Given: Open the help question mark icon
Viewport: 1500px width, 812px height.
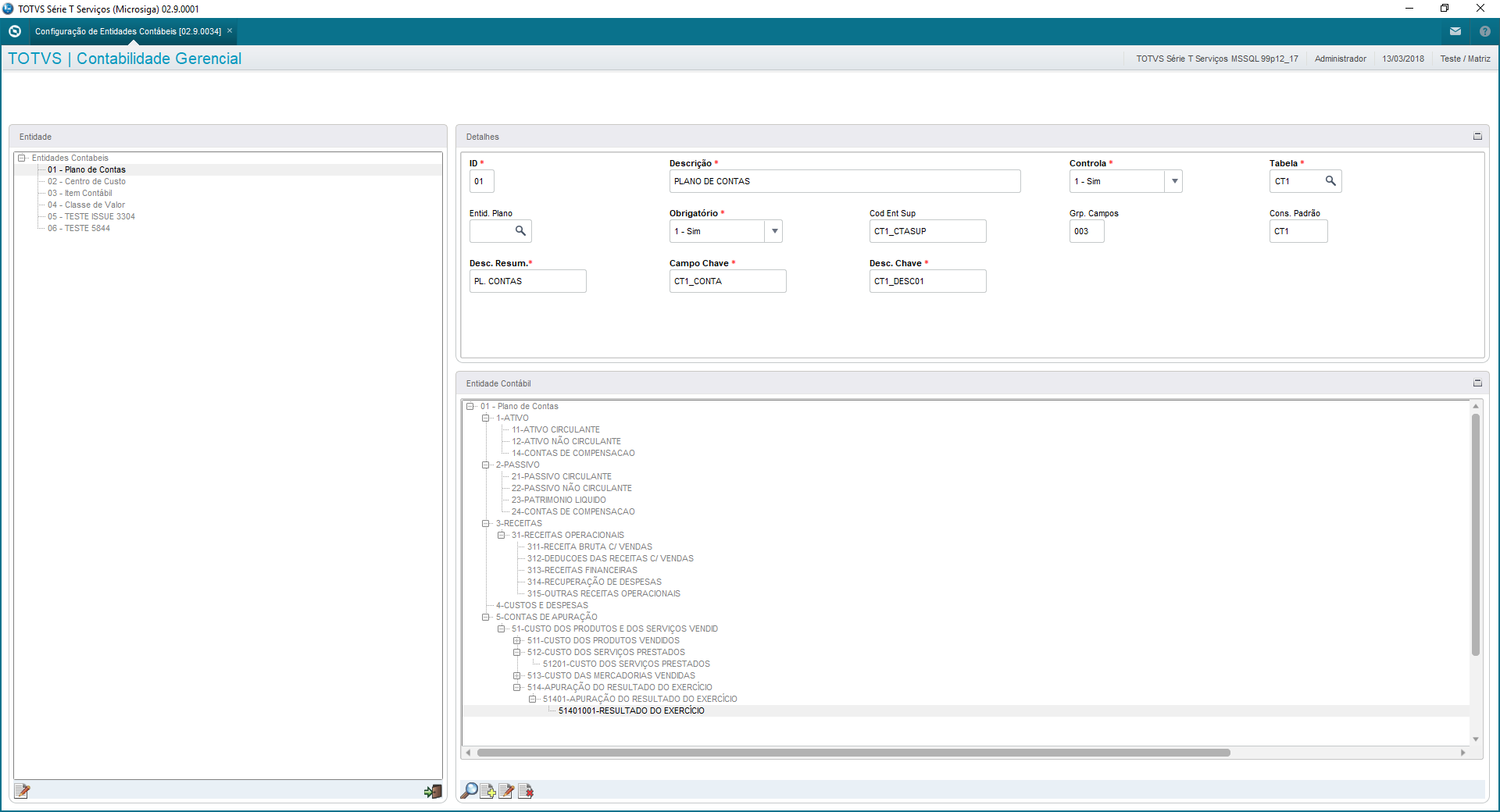Looking at the screenshot, I should [1485, 31].
